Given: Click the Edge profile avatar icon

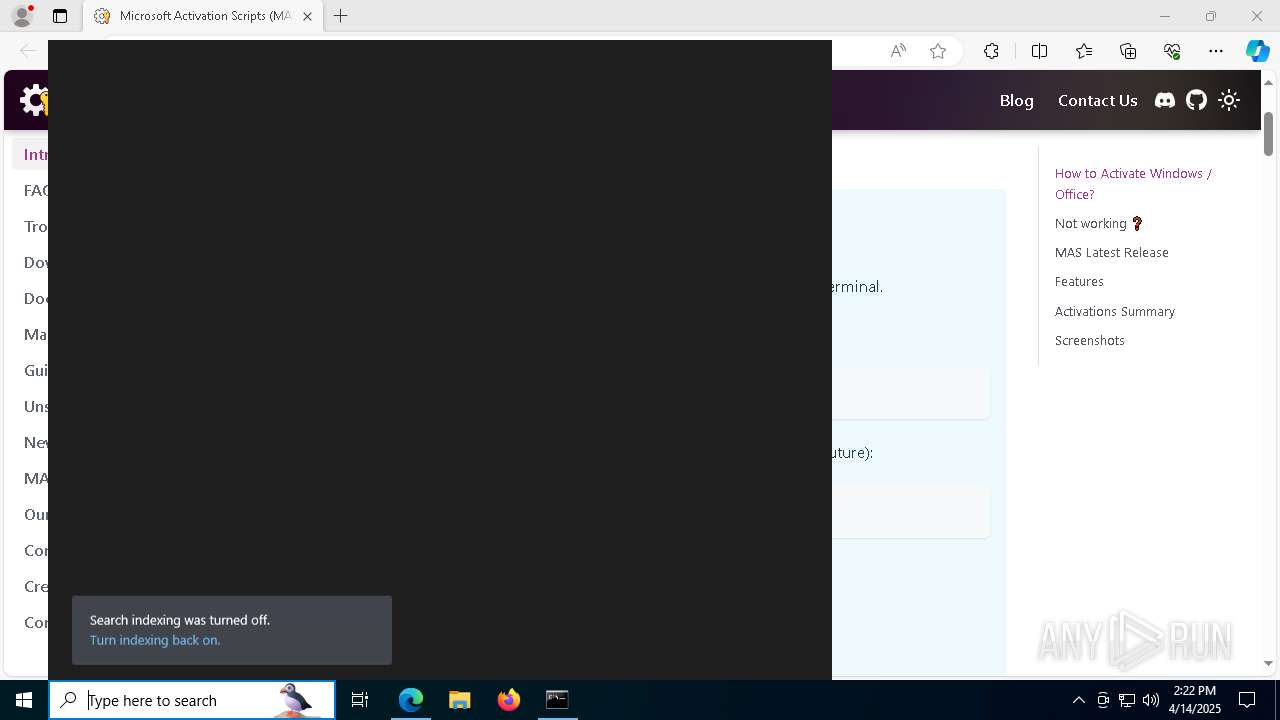Looking at the screenshot, I should tap(22, 16).
